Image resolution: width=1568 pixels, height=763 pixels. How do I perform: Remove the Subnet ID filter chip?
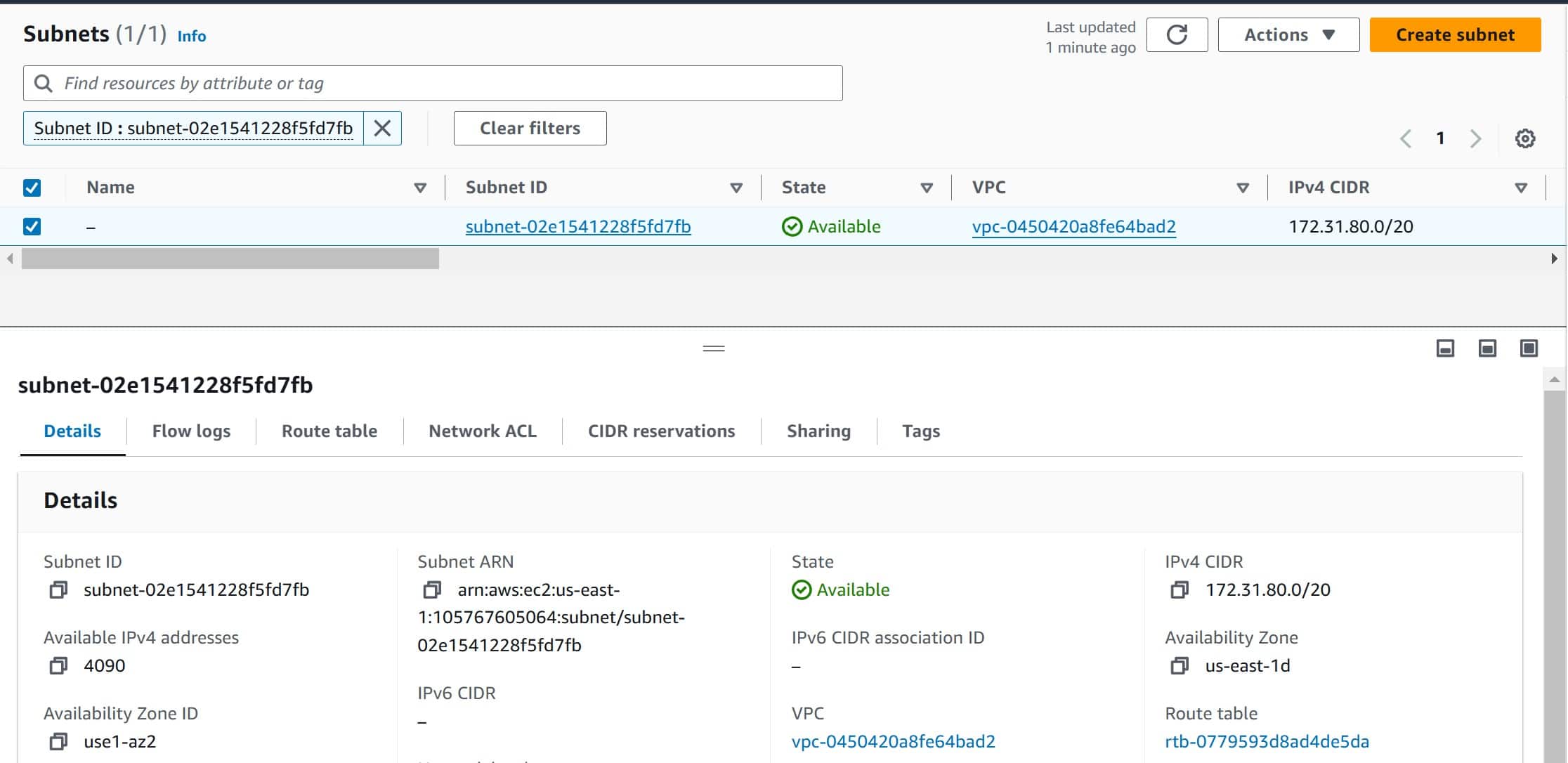click(x=382, y=128)
